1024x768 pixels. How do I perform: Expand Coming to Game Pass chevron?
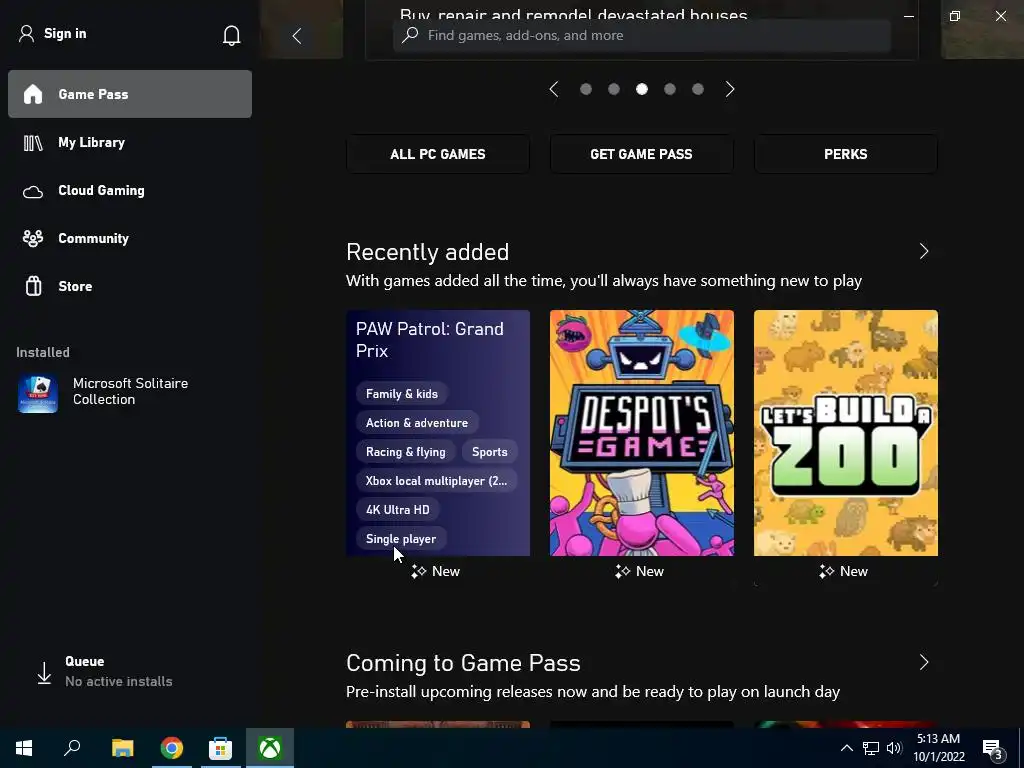924,662
